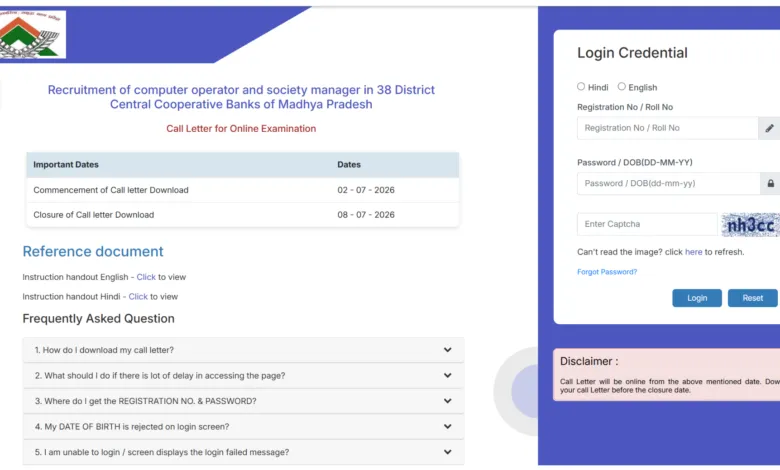Click the 'Disclaimer :' heading
The image size is (780, 470).
coord(589,362)
